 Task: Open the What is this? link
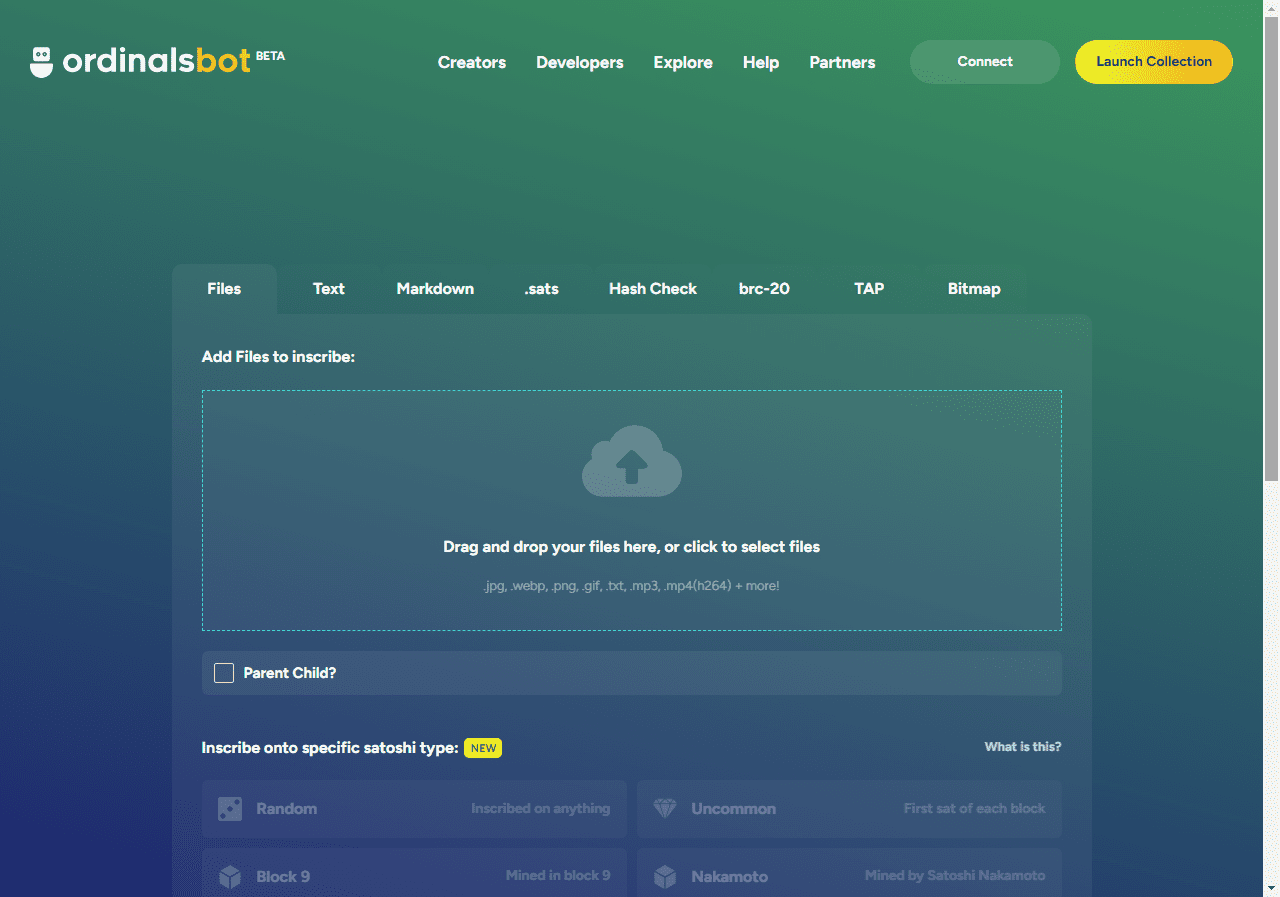1023,747
